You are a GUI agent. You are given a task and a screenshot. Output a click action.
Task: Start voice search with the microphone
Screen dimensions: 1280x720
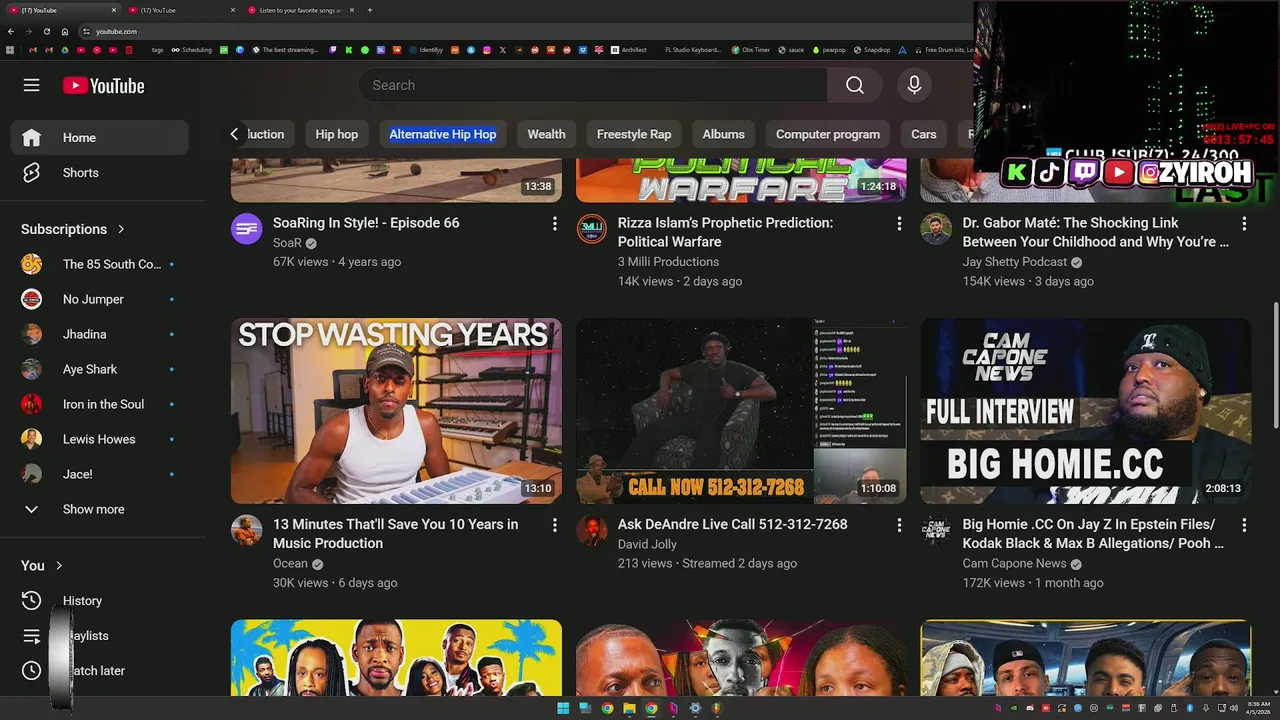click(x=914, y=85)
